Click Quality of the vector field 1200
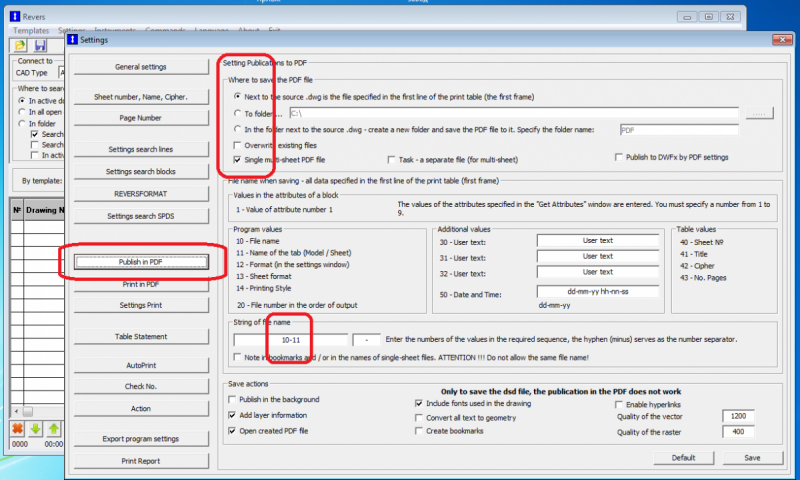The image size is (800, 480). click(x=738, y=416)
